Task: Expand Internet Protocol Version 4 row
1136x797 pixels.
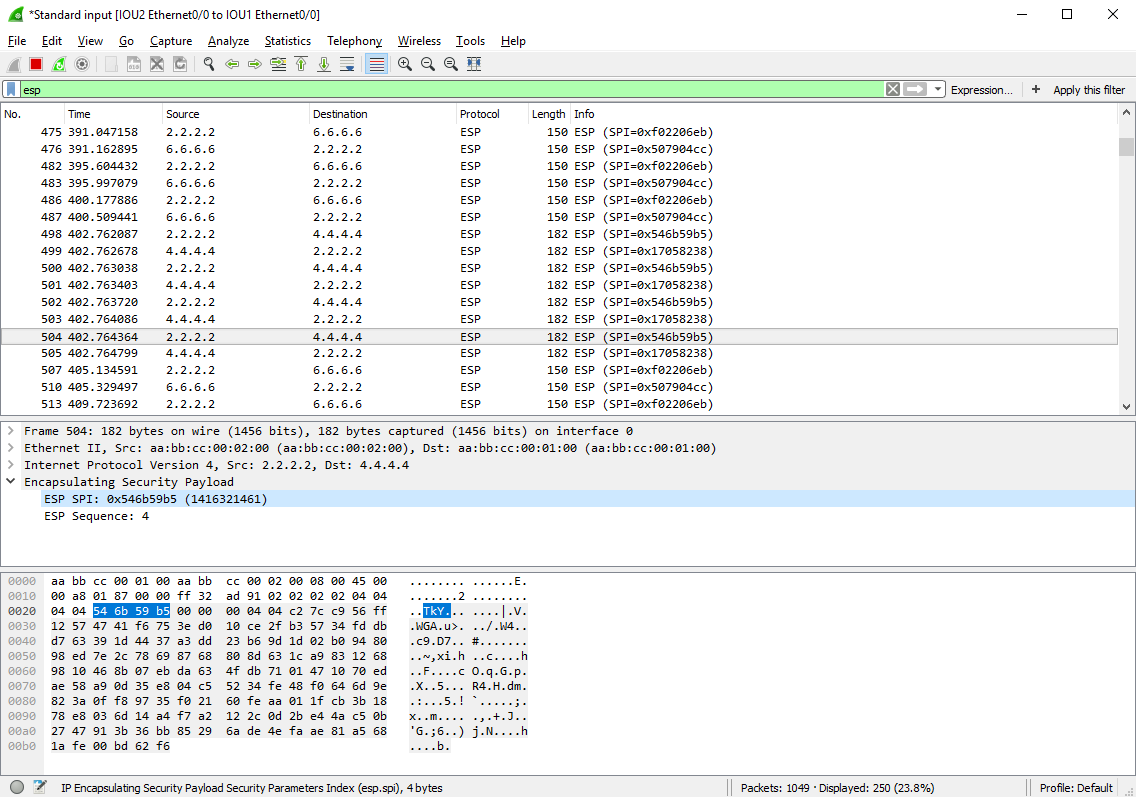Action: (x=11, y=465)
